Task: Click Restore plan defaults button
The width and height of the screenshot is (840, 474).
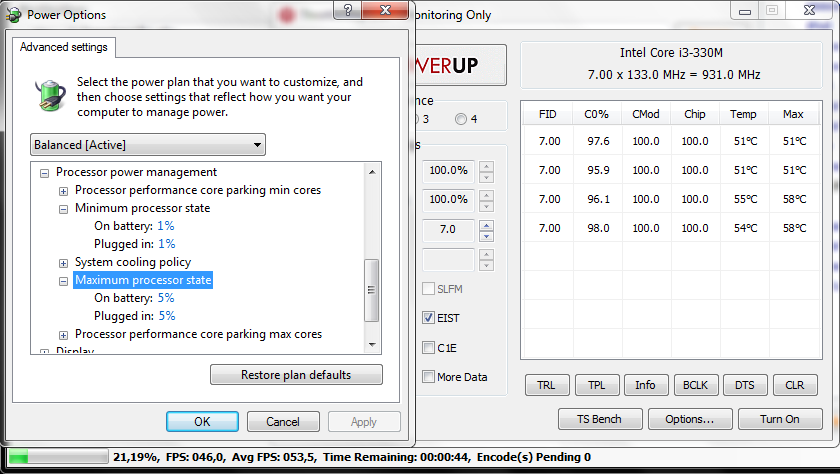Action: click(296, 375)
